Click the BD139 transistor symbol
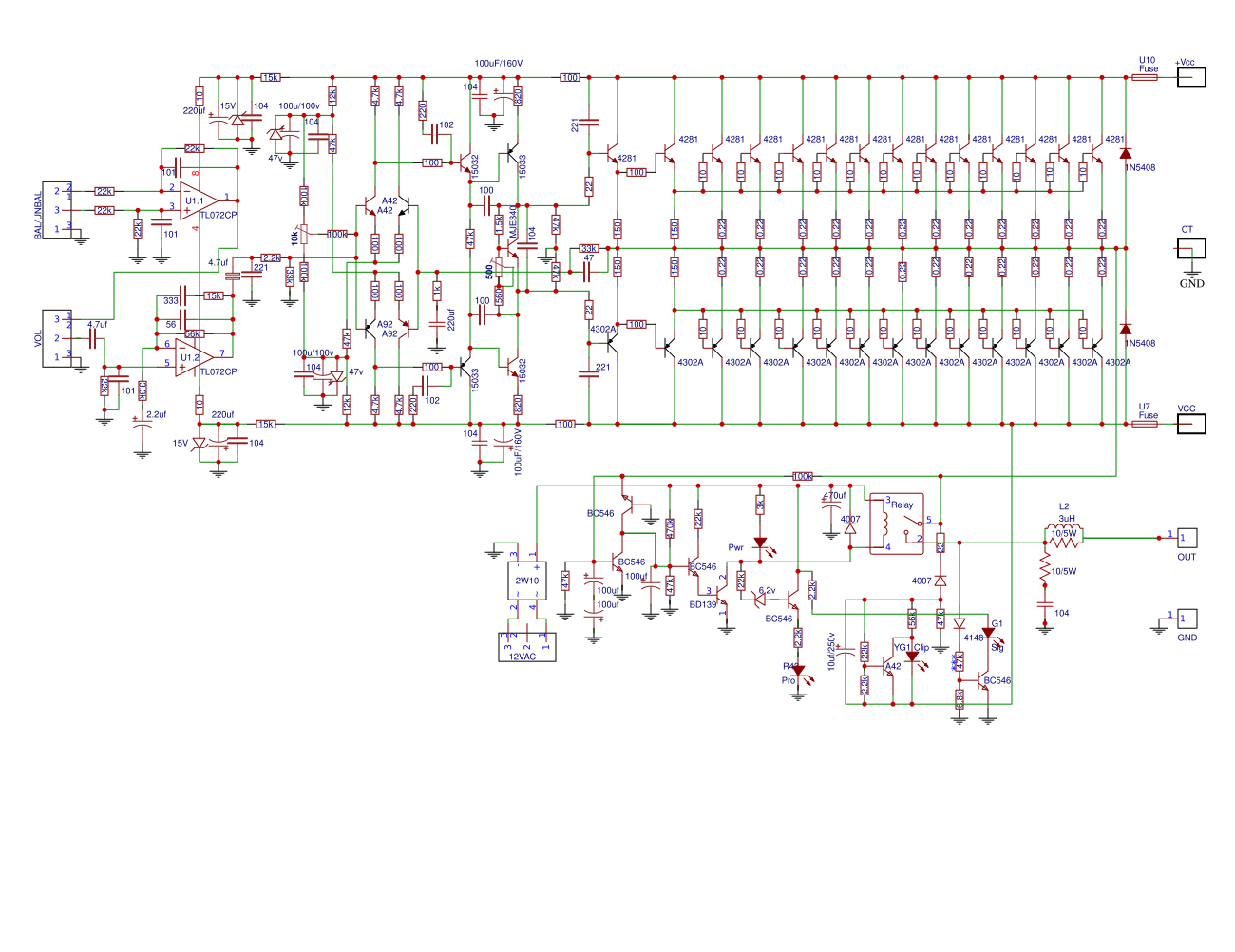This screenshot has height=952, width=1235. click(x=720, y=597)
